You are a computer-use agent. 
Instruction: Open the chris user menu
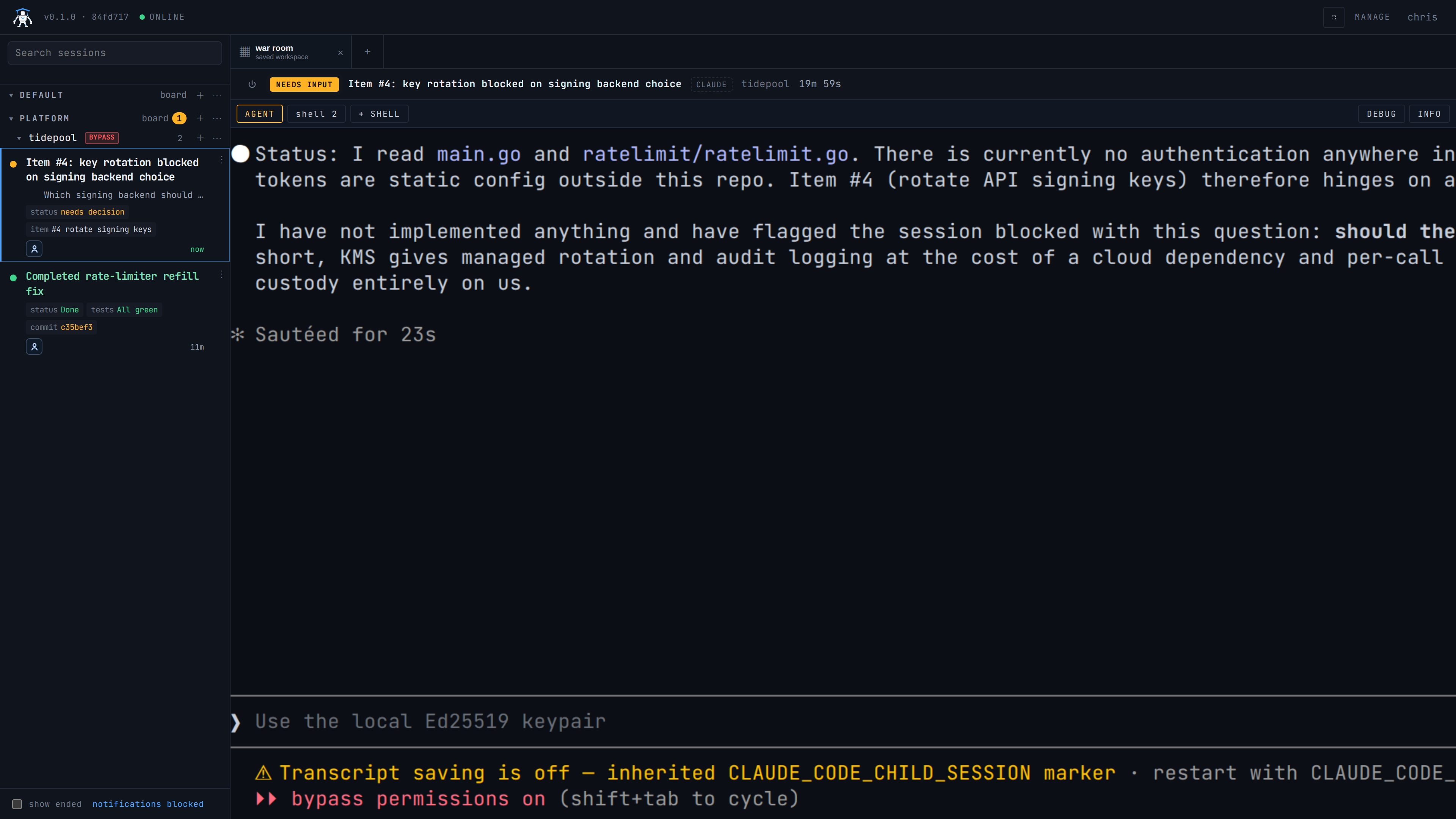(1422, 17)
